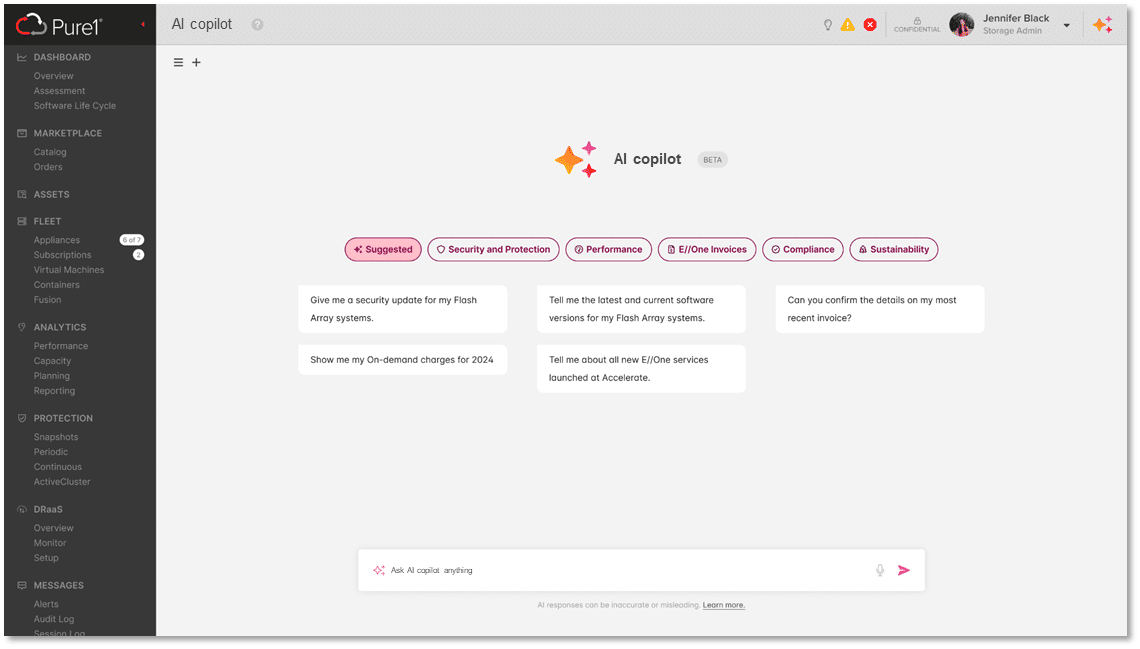Click the help question mark icon
The width and height of the screenshot is (1140, 649).
point(257,25)
